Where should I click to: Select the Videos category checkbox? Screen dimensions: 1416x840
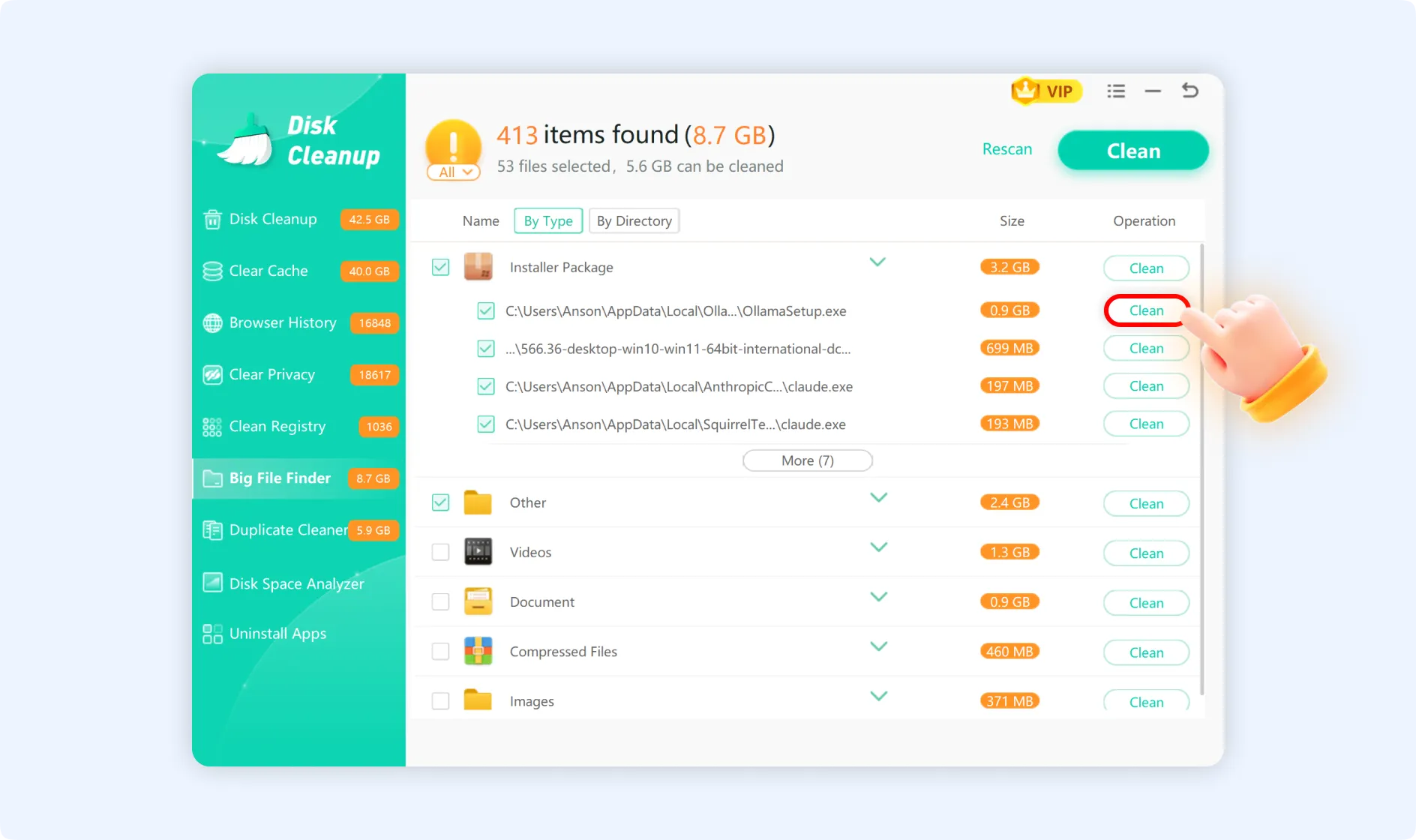440,551
